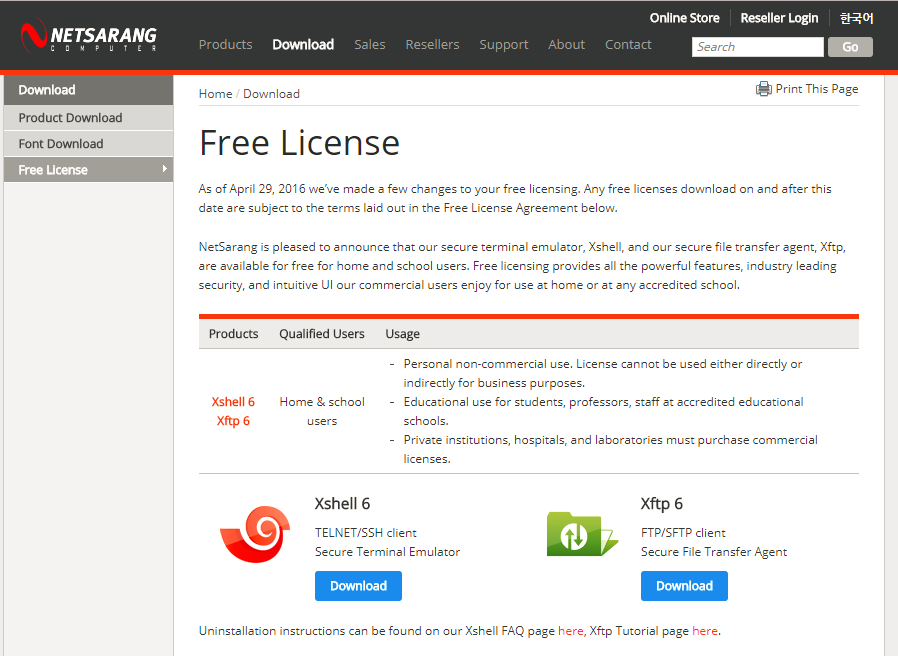Click the Usage column header

pyautogui.click(x=403, y=334)
